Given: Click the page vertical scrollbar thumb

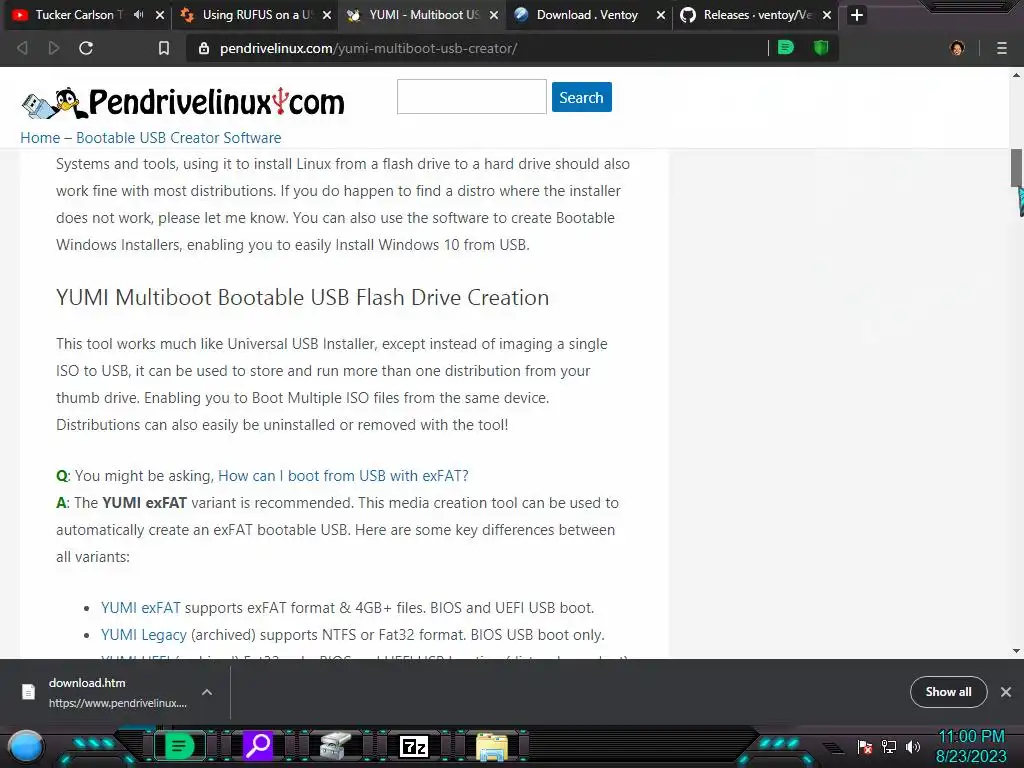Looking at the screenshot, I should click(1017, 168).
